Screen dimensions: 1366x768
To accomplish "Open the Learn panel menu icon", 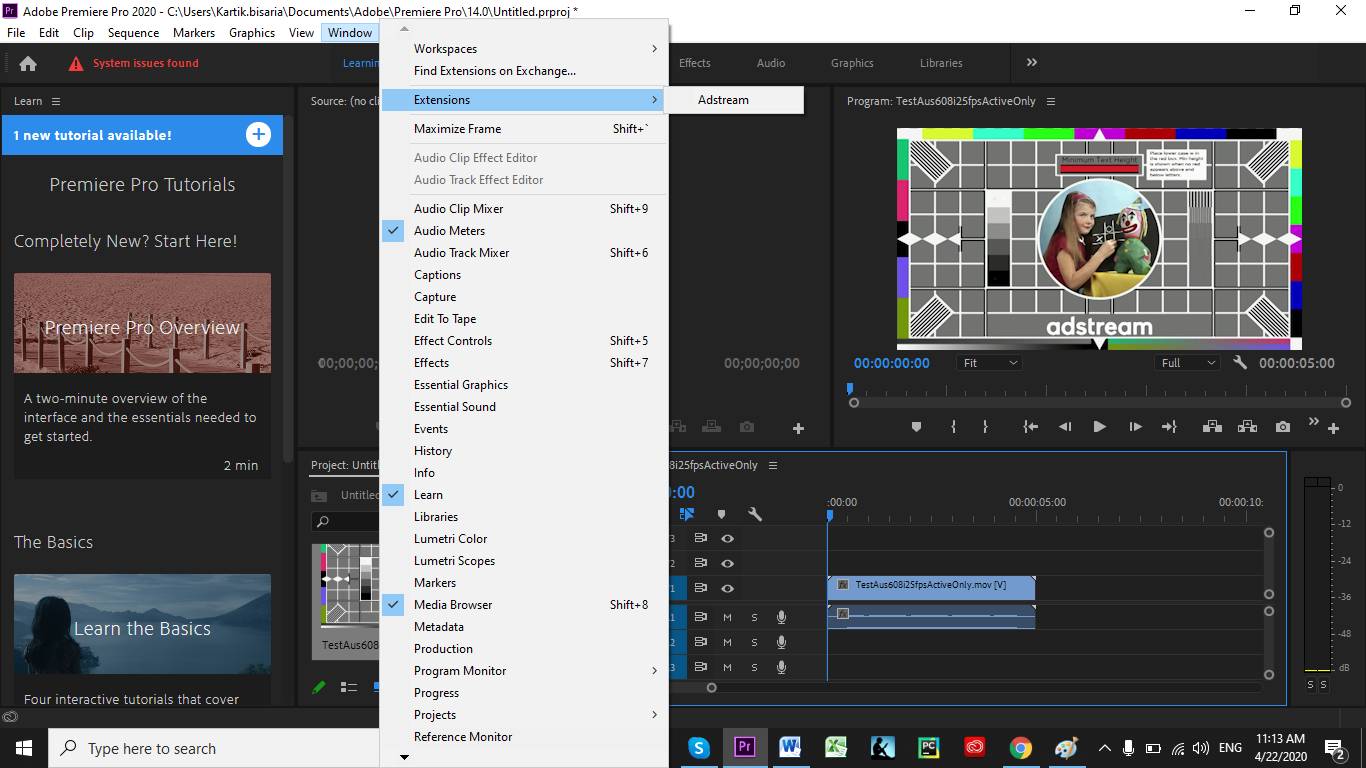I will pos(56,101).
